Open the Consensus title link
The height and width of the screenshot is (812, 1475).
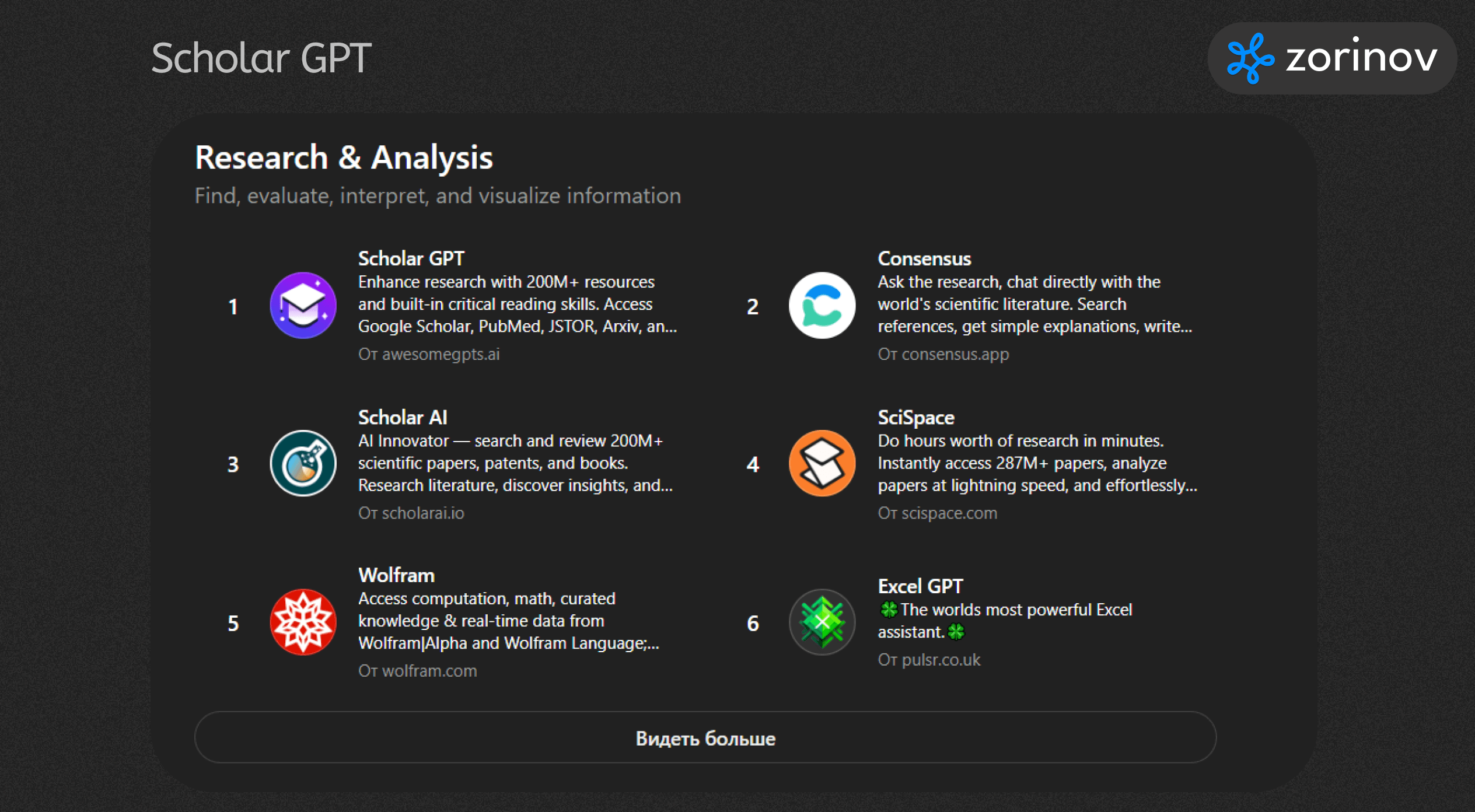click(x=924, y=258)
